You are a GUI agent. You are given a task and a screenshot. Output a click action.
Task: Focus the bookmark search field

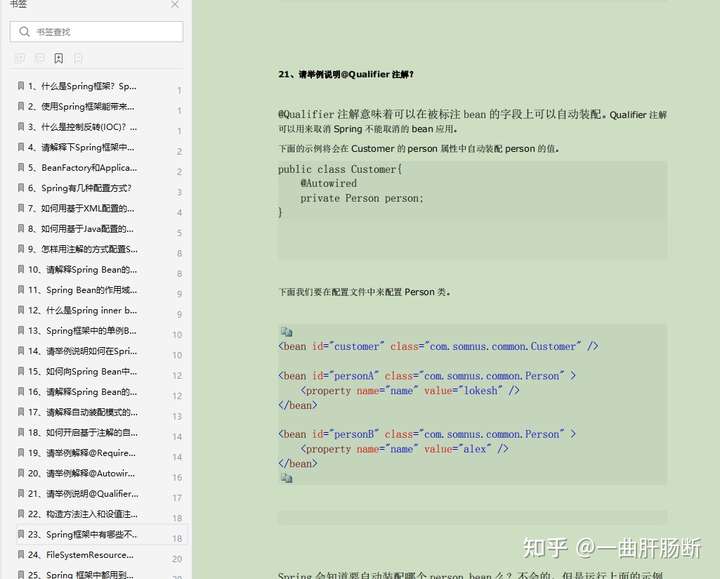pos(96,32)
